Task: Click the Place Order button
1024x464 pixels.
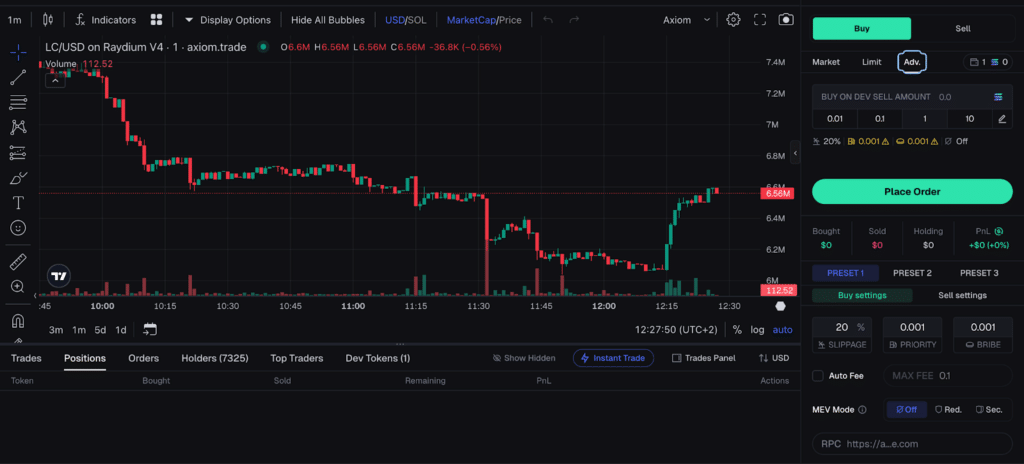Action: [912, 191]
